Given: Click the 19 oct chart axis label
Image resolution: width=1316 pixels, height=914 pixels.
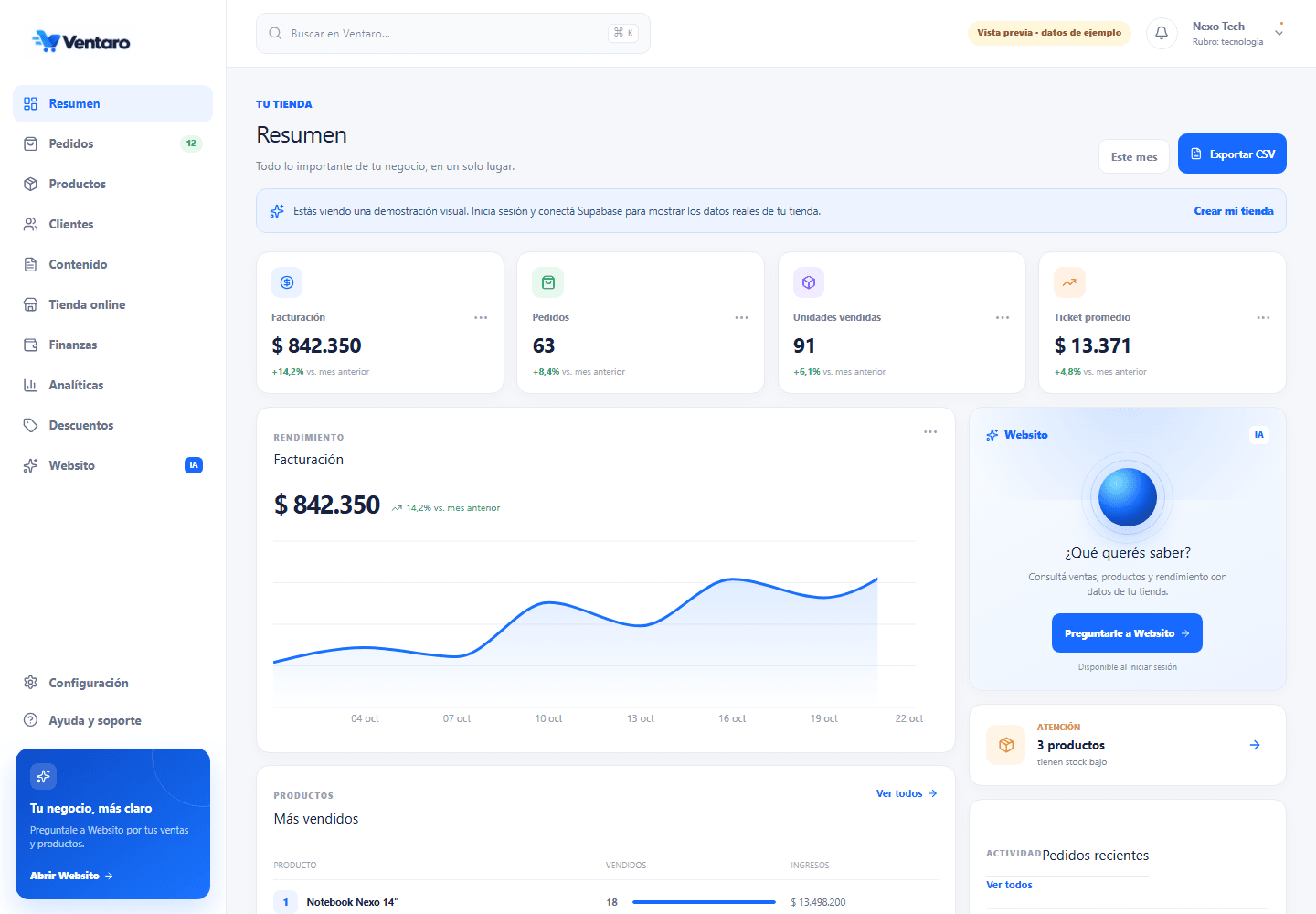Looking at the screenshot, I should click(824, 718).
